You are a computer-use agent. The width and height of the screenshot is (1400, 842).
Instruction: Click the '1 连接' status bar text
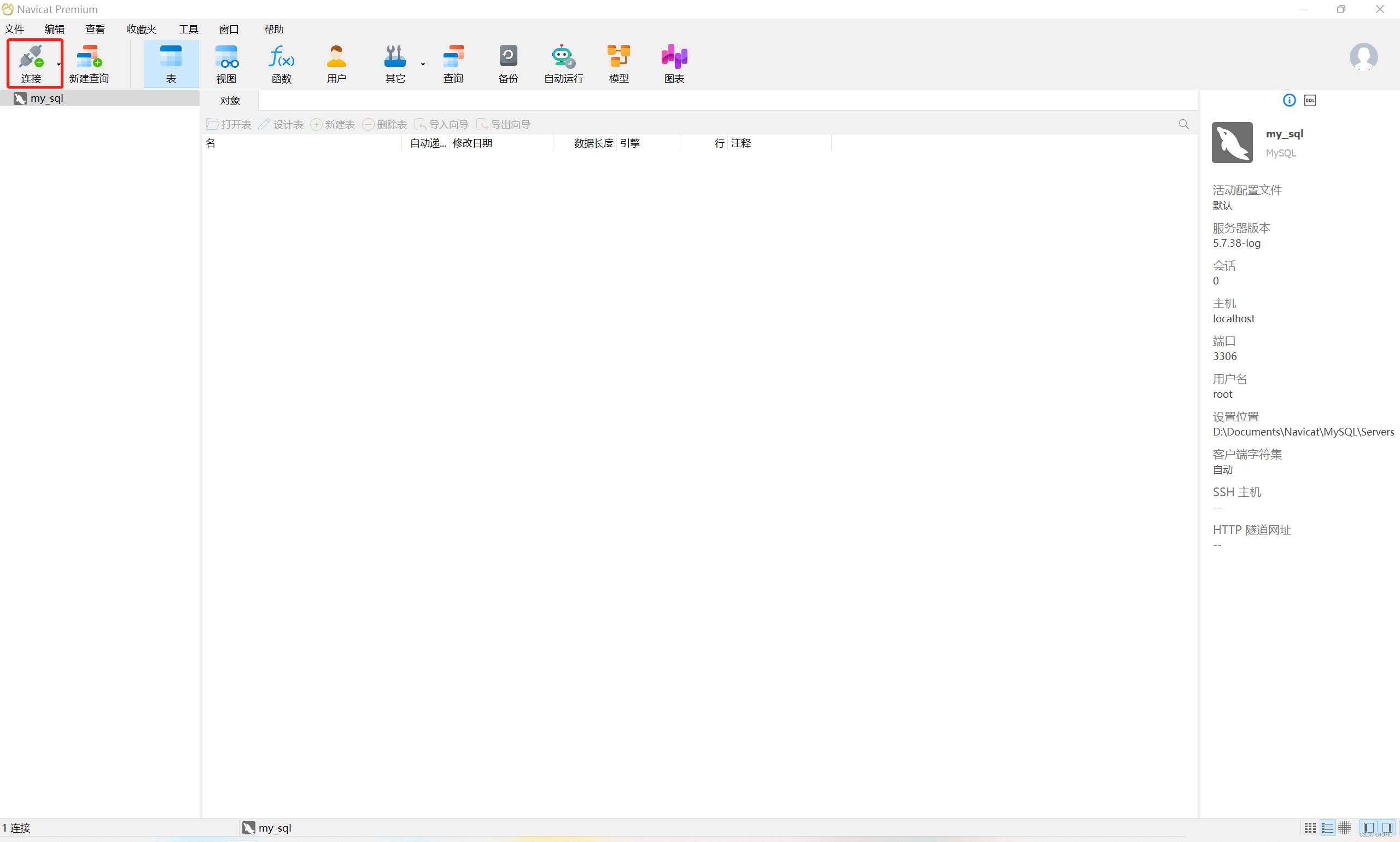(16, 828)
